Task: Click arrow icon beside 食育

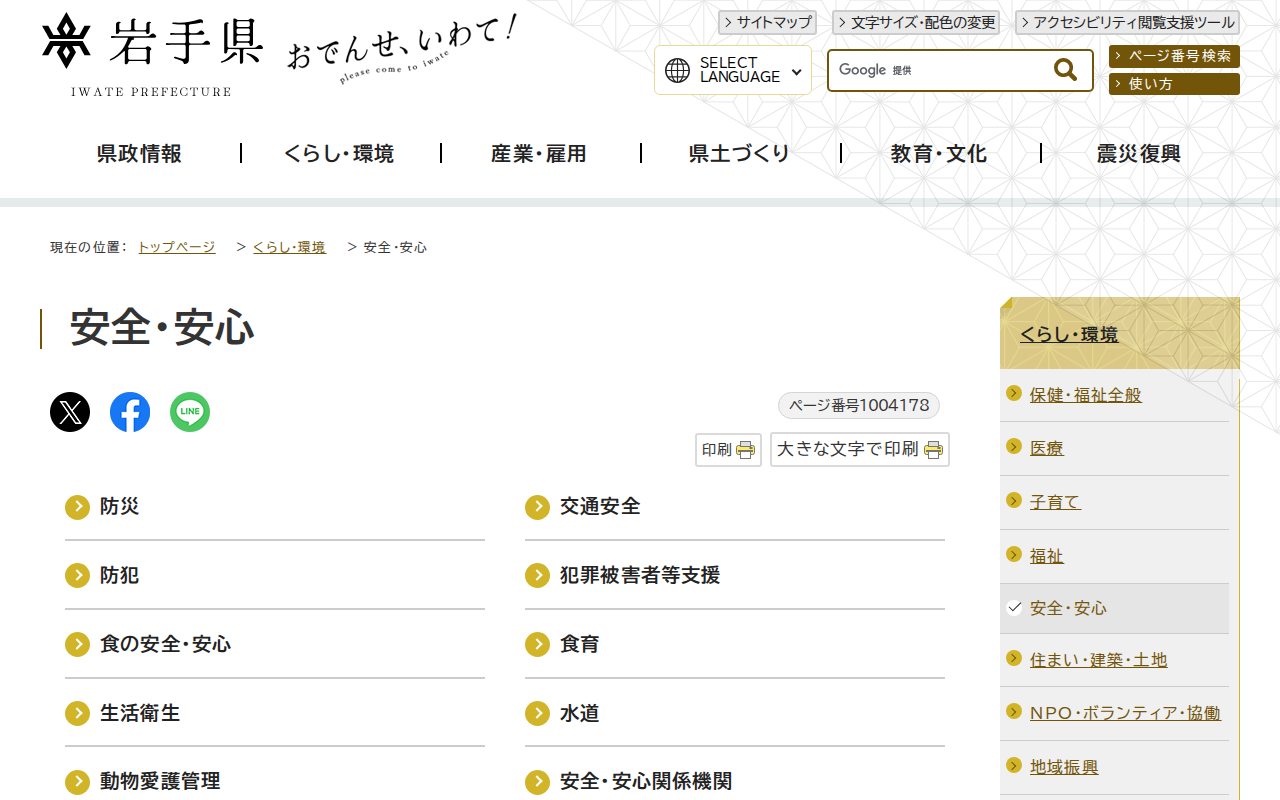Action: point(538,644)
